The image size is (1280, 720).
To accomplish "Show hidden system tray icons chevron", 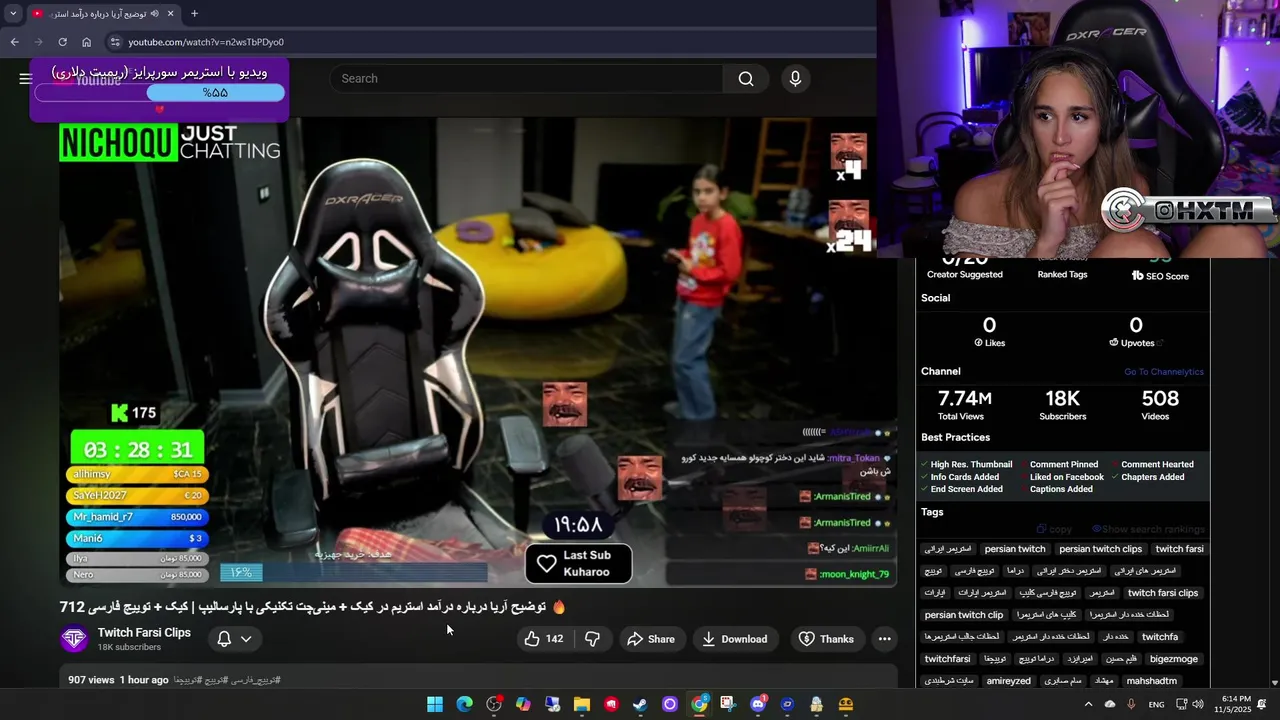I will click(x=1089, y=704).
